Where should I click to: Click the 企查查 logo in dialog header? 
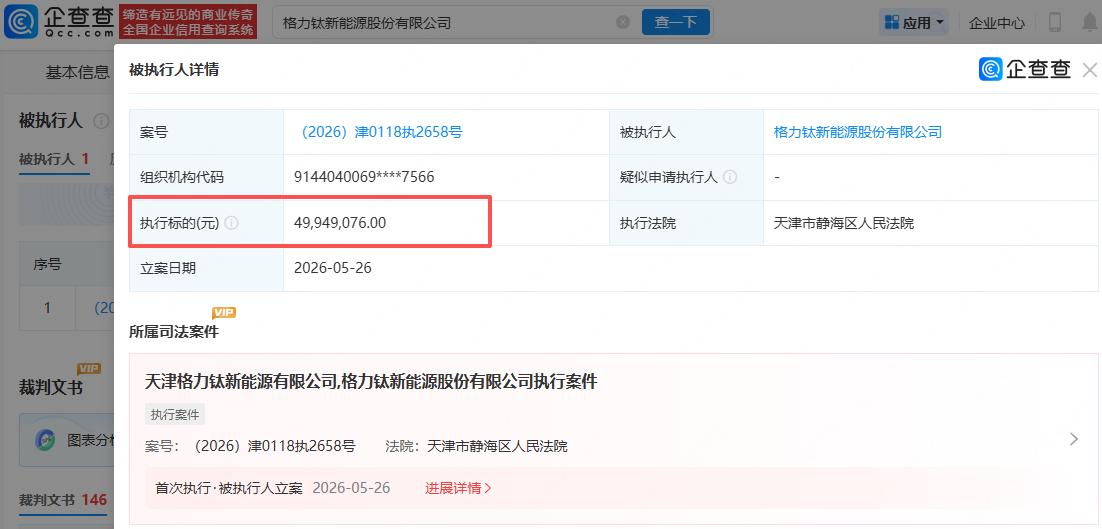[1025, 69]
